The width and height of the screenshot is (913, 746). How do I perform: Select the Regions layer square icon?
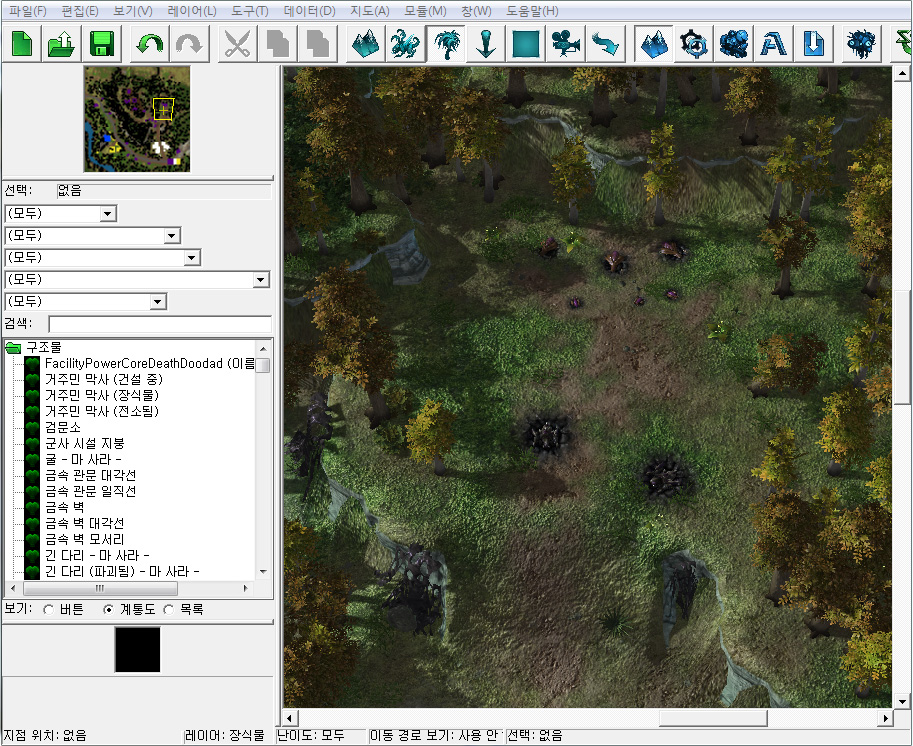point(526,44)
